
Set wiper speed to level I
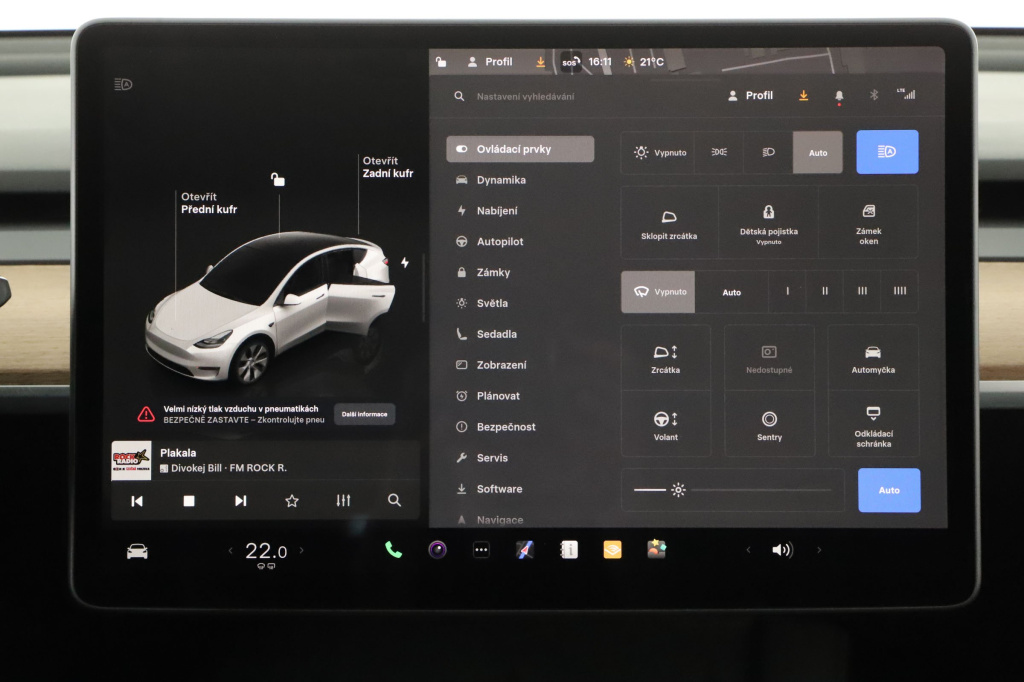[788, 291]
